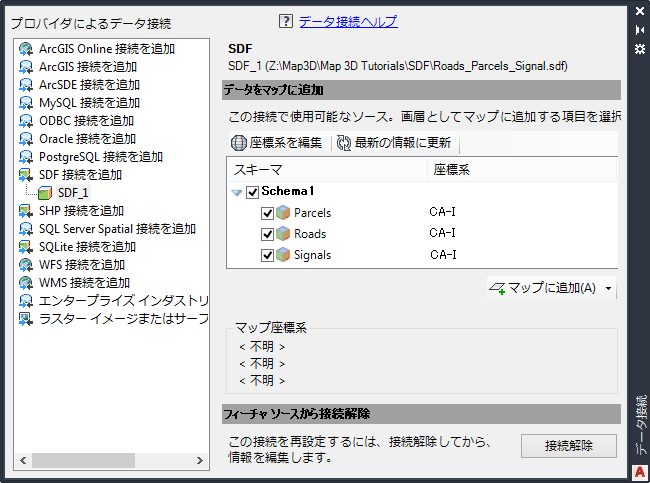Click the SDF_1 connection cube icon

pos(45,193)
